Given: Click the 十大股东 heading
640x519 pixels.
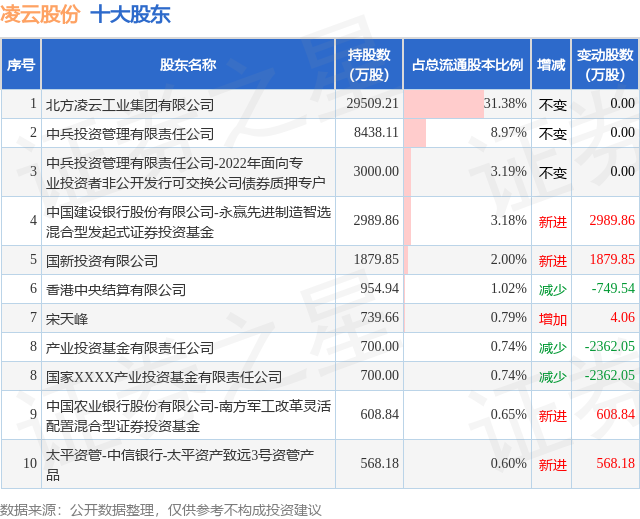Looking at the screenshot, I should tap(130, 15).
